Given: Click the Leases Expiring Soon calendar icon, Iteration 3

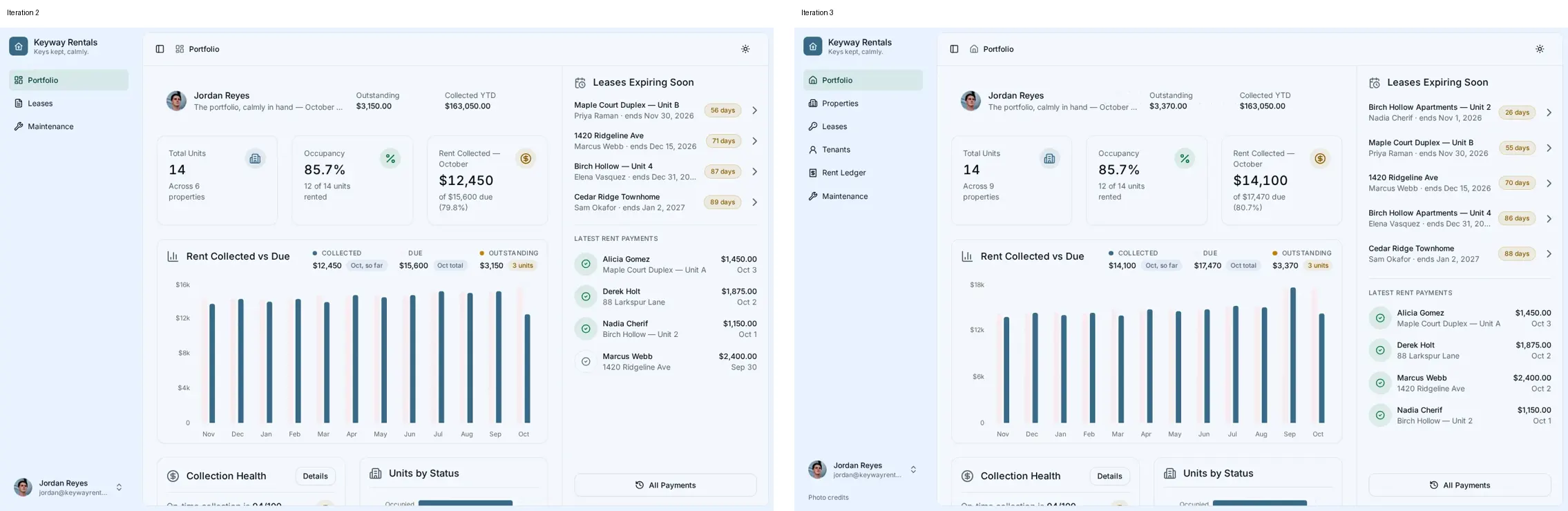Looking at the screenshot, I should pyautogui.click(x=1375, y=83).
